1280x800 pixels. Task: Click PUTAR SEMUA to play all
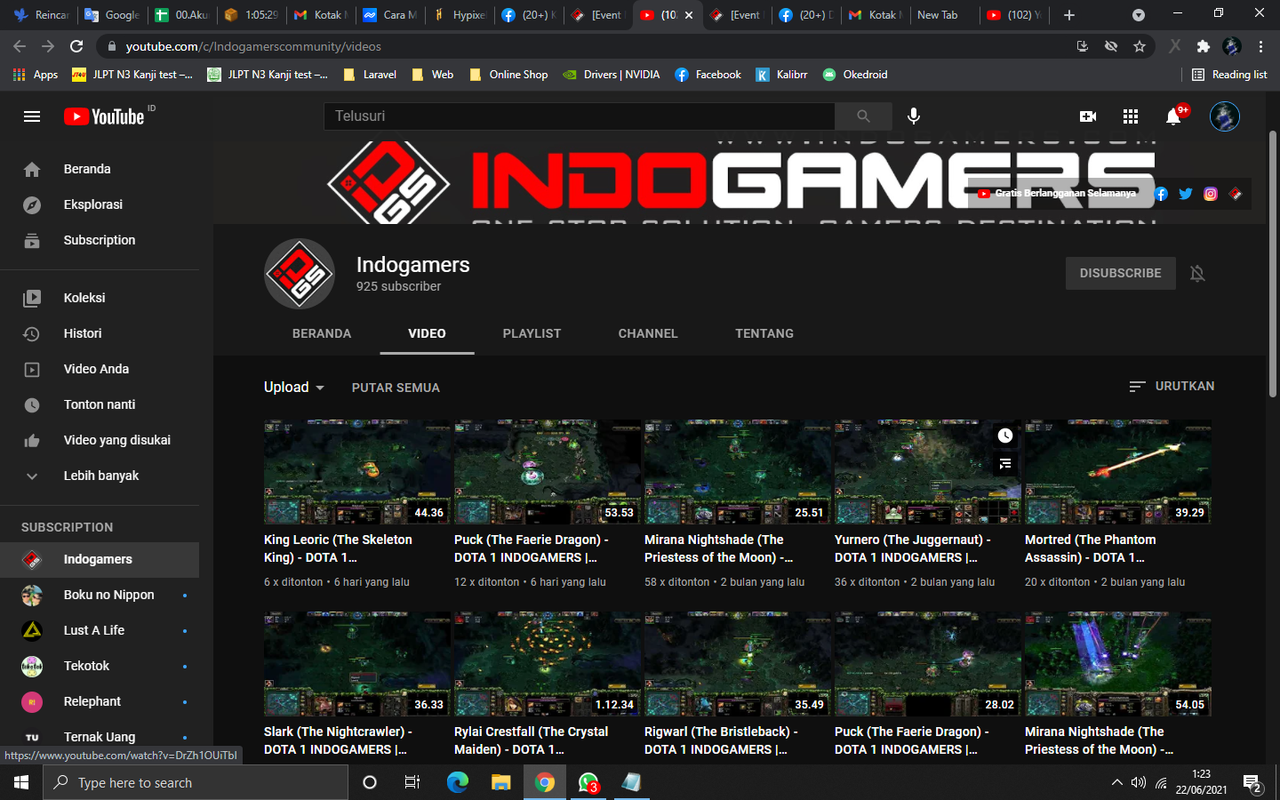396,387
